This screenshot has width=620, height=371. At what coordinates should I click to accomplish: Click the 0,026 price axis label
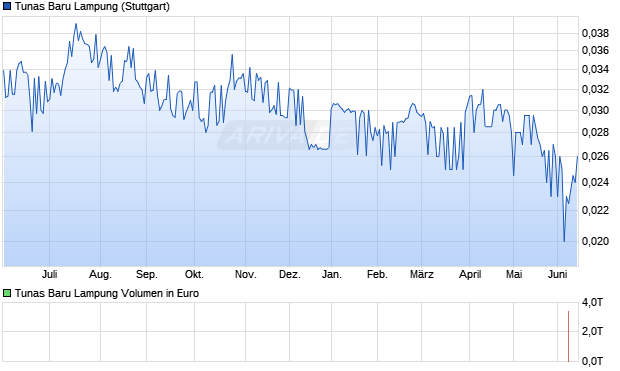click(x=595, y=157)
